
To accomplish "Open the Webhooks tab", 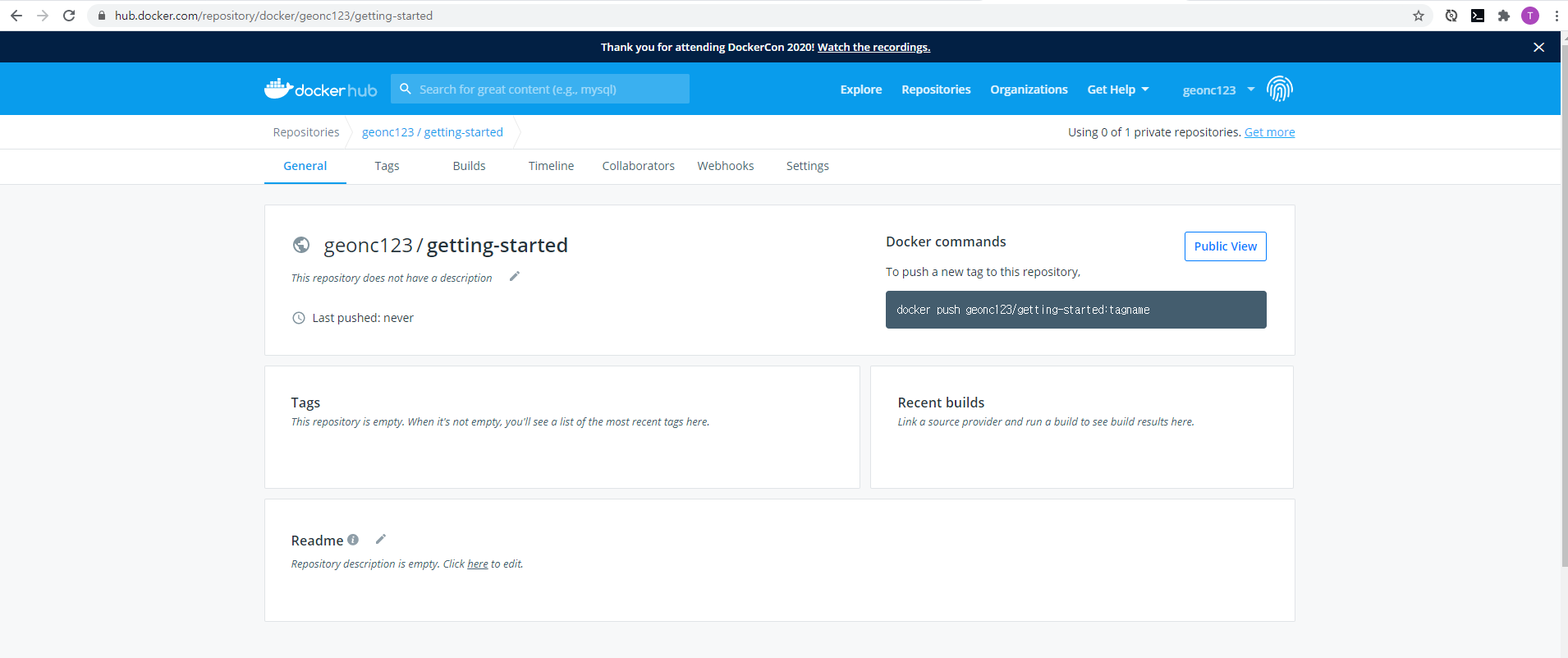I will [726, 166].
